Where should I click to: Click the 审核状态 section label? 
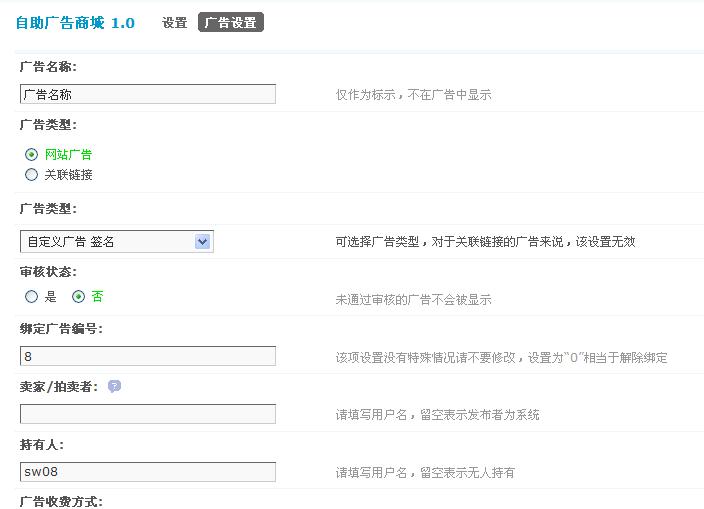(x=48, y=271)
